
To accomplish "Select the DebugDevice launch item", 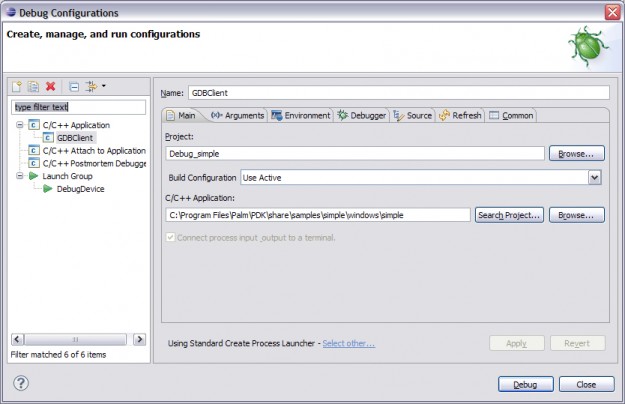I will coord(80,188).
